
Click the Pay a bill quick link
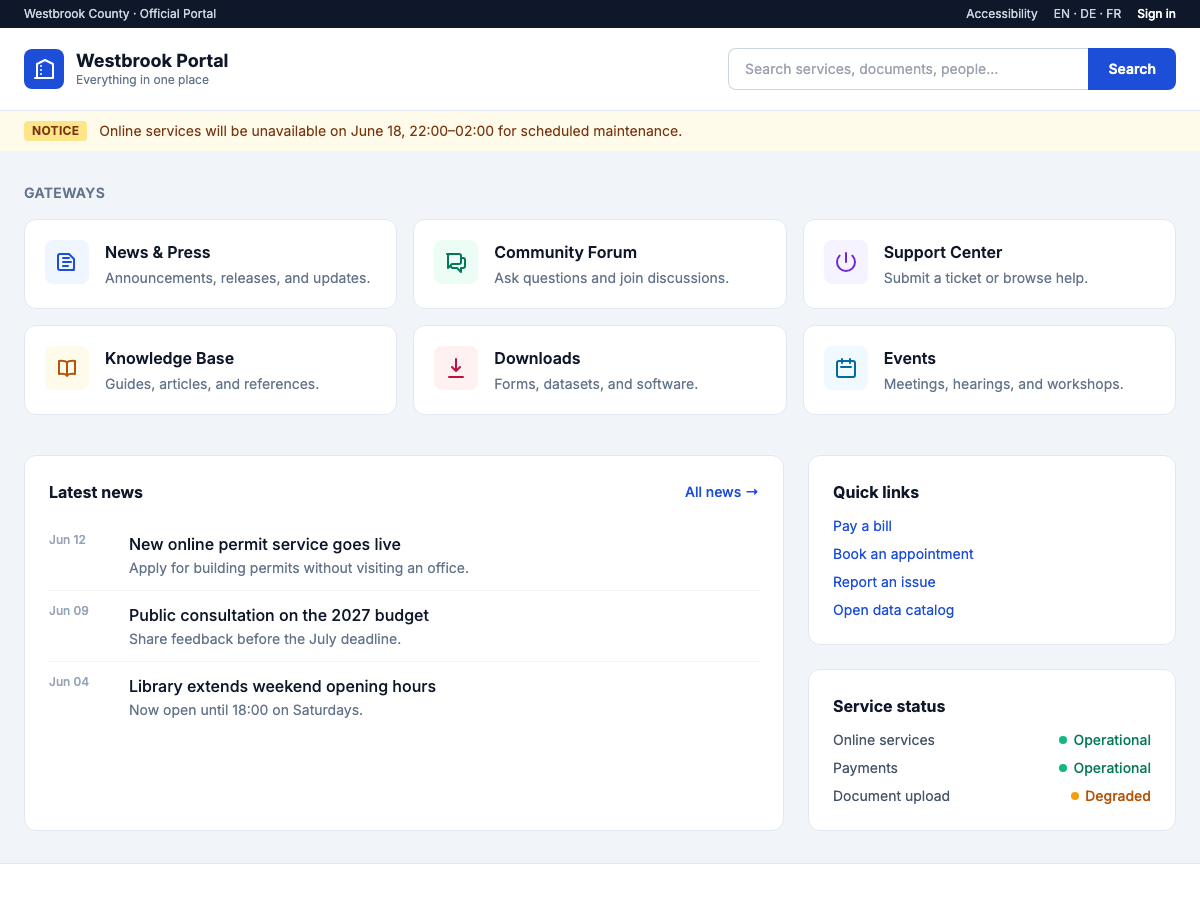click(x=862, y=526)
